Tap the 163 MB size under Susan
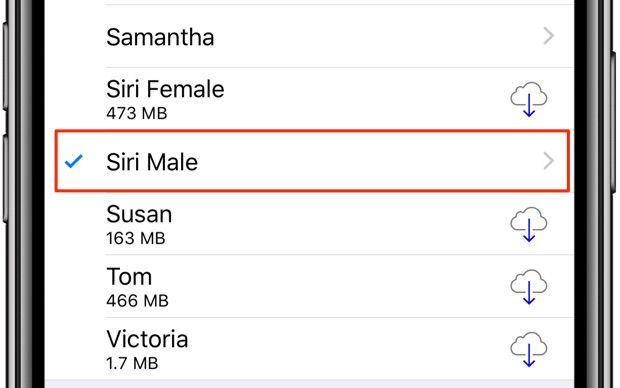620x388 pixels. [136, 238]
